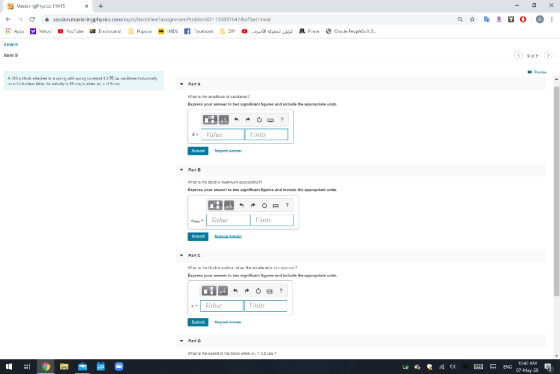The image size is (560, 374).
Task: Click the Part A Value field
Action: pos(222,134)
